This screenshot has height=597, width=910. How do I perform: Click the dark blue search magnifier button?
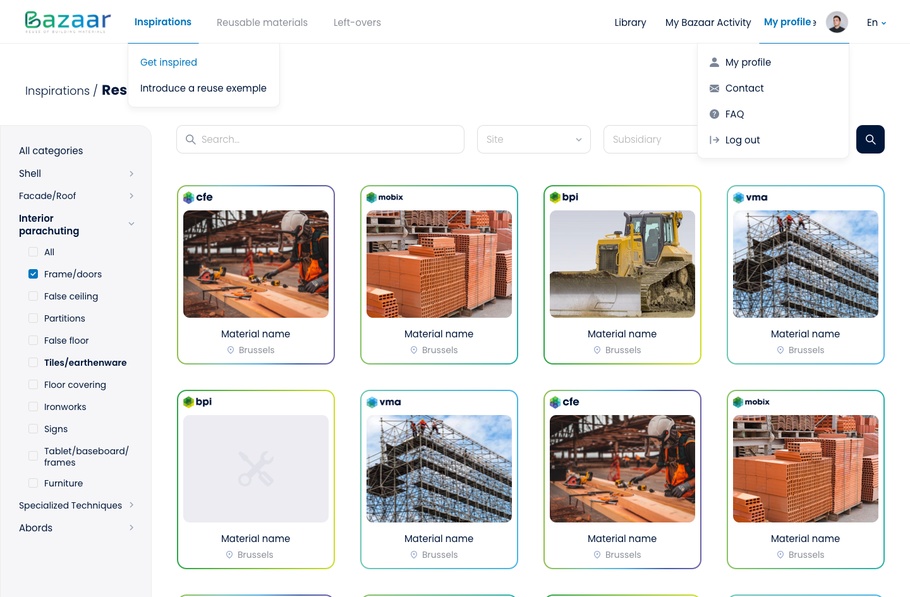pos(870,139)
